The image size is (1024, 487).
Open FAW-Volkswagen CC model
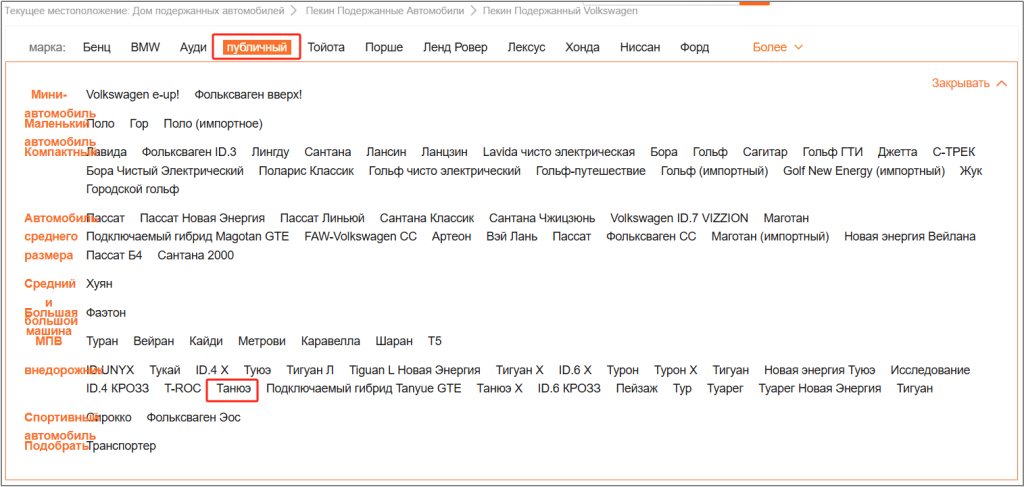[x=360, y=236]
